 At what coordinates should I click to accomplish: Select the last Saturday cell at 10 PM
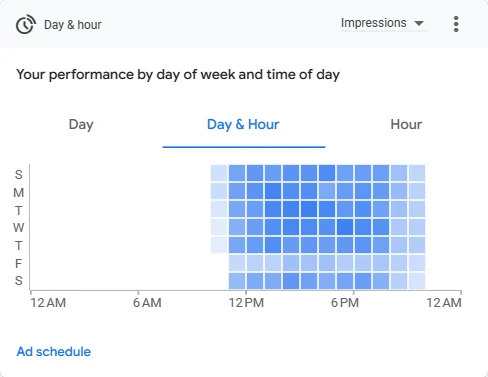pos(417,281)
